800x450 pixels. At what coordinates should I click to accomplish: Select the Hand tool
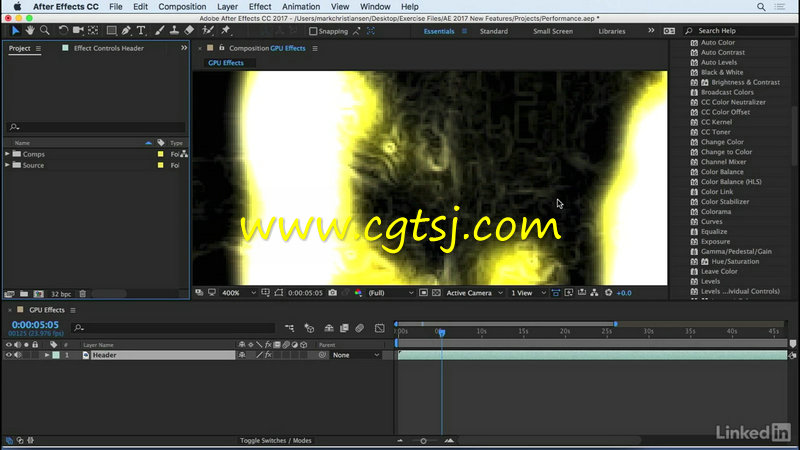(30, 31)
